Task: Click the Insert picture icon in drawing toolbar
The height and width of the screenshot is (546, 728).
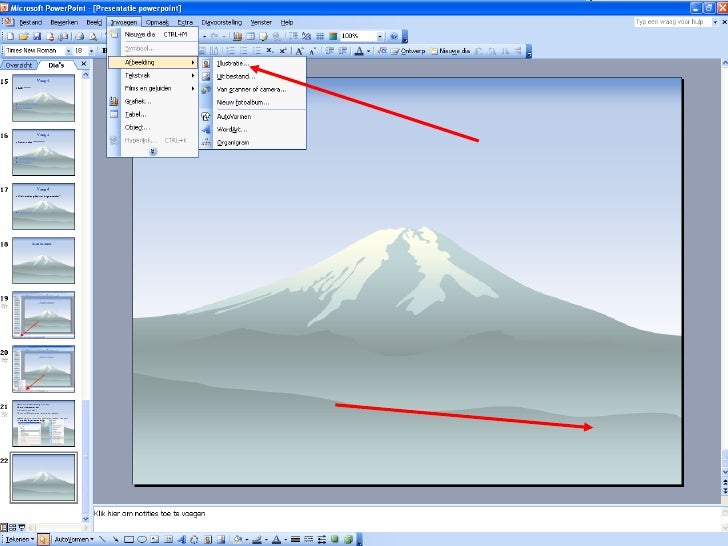Action: [221, 539]
